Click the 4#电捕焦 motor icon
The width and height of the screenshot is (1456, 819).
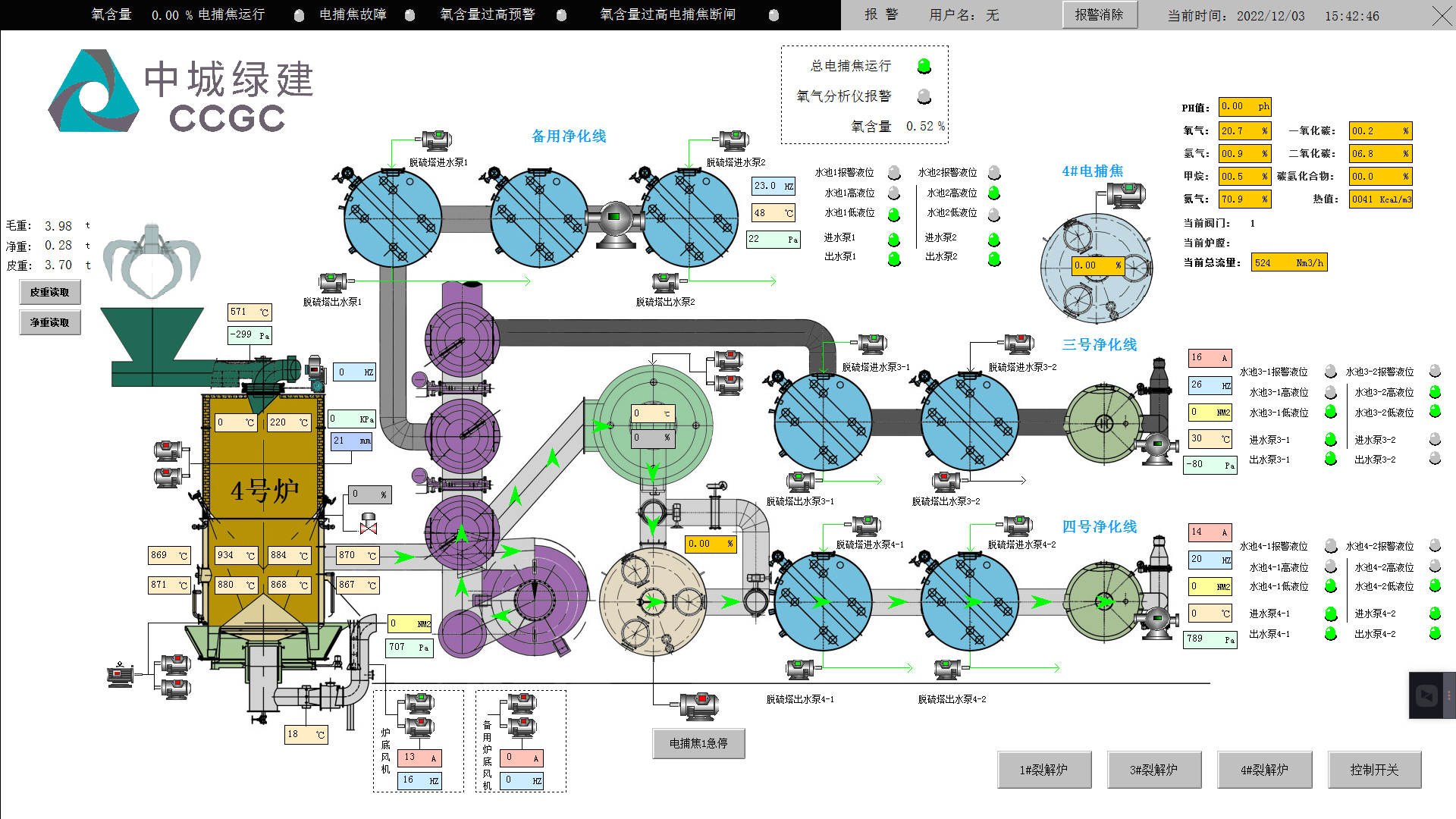pyautogui.click(x=1126, y=195)
